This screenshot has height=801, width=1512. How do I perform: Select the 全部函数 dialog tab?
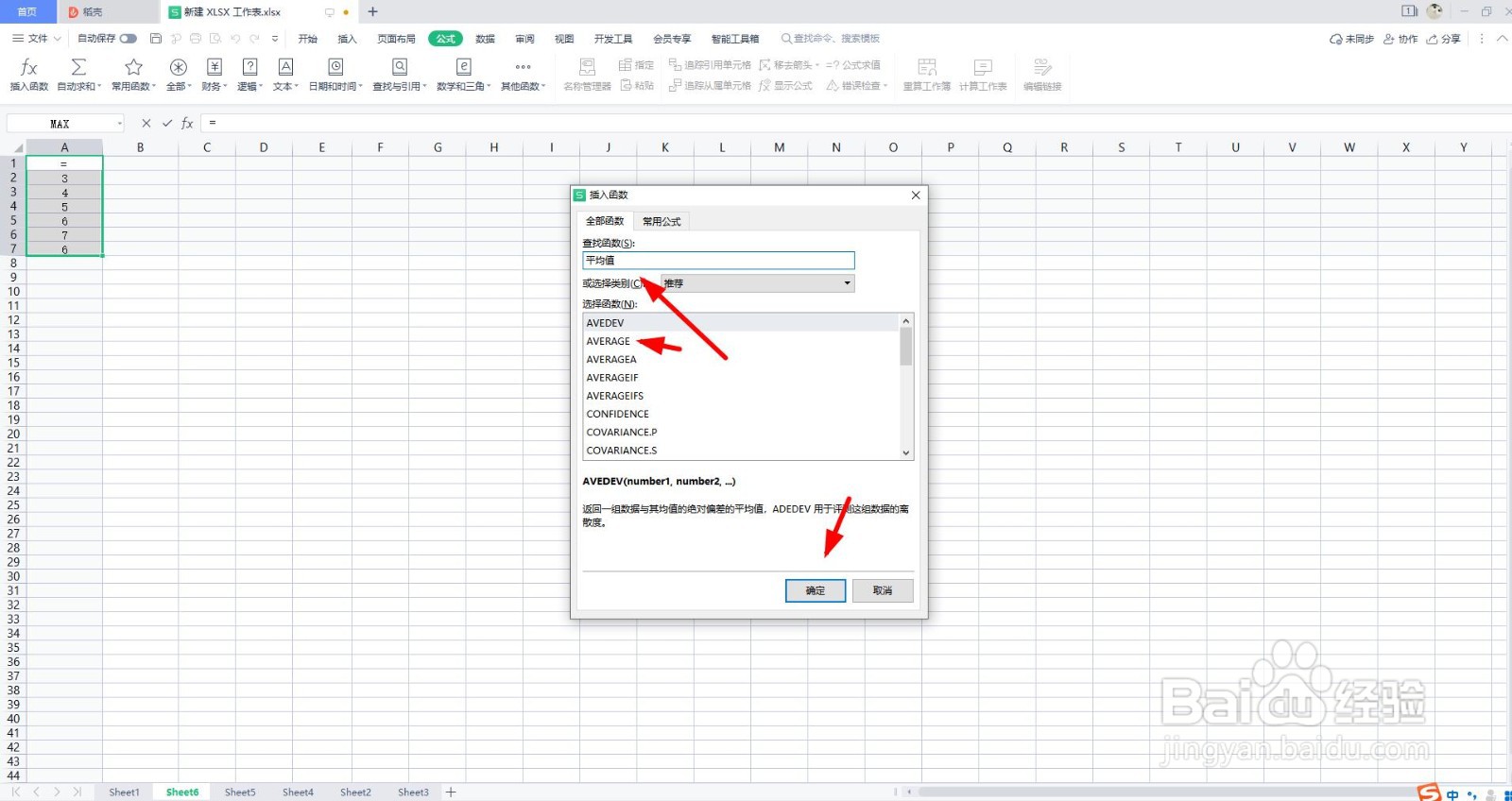tap(605, 221)
